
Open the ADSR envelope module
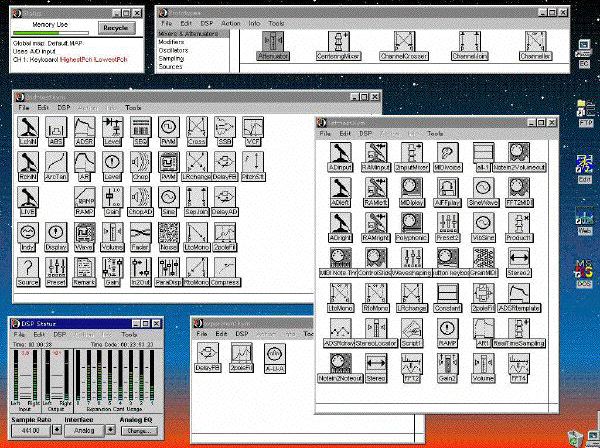[84, 131]
